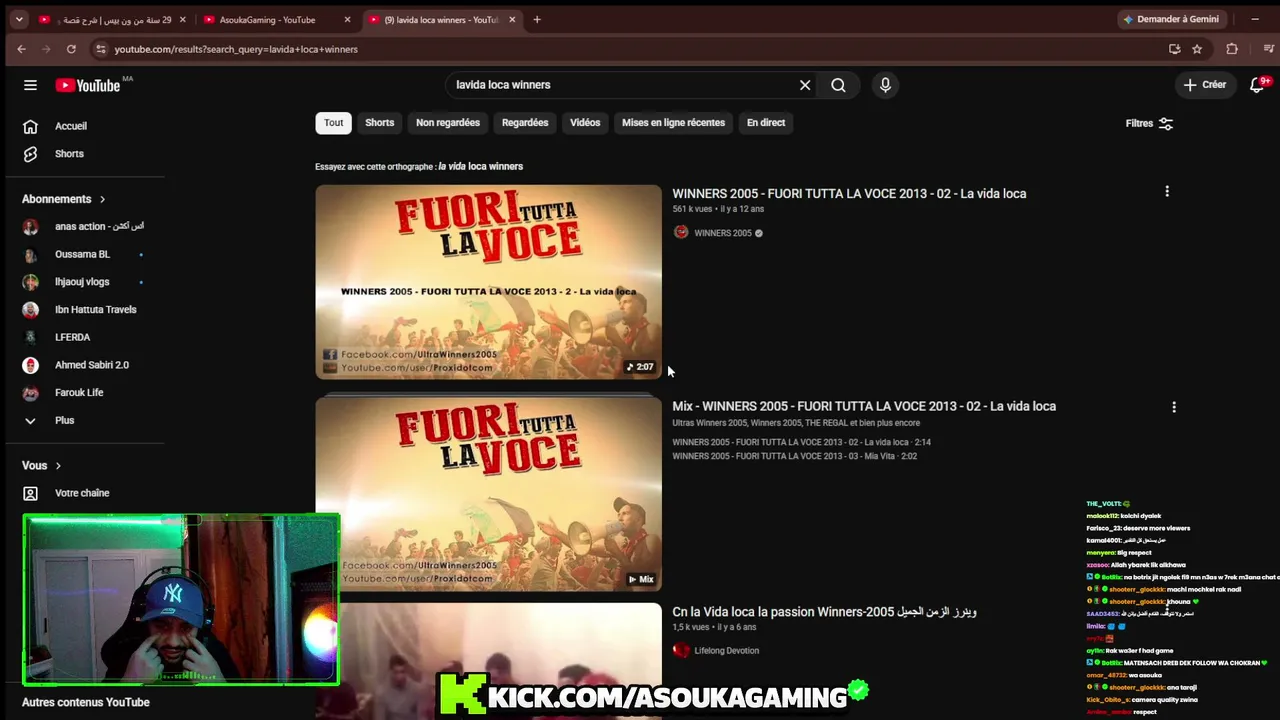Start voice search with the microphone

[885, 85]
